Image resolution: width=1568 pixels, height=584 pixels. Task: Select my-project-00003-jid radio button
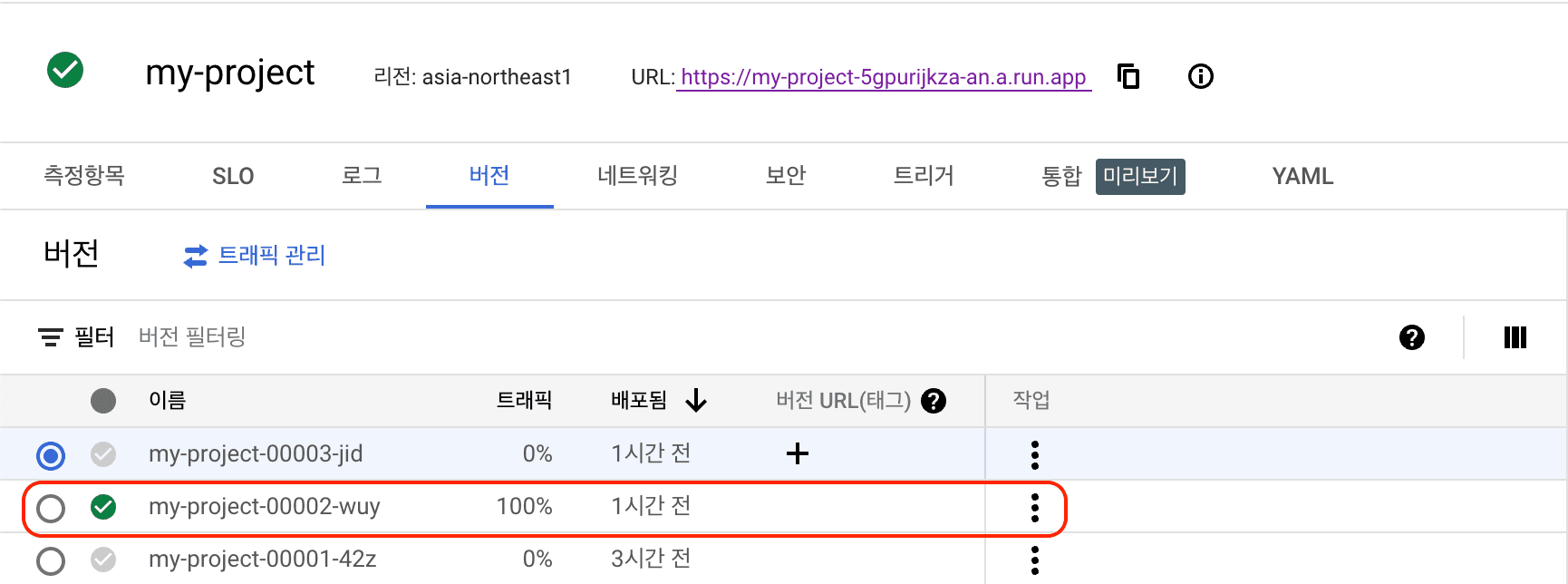click(51, 455)
